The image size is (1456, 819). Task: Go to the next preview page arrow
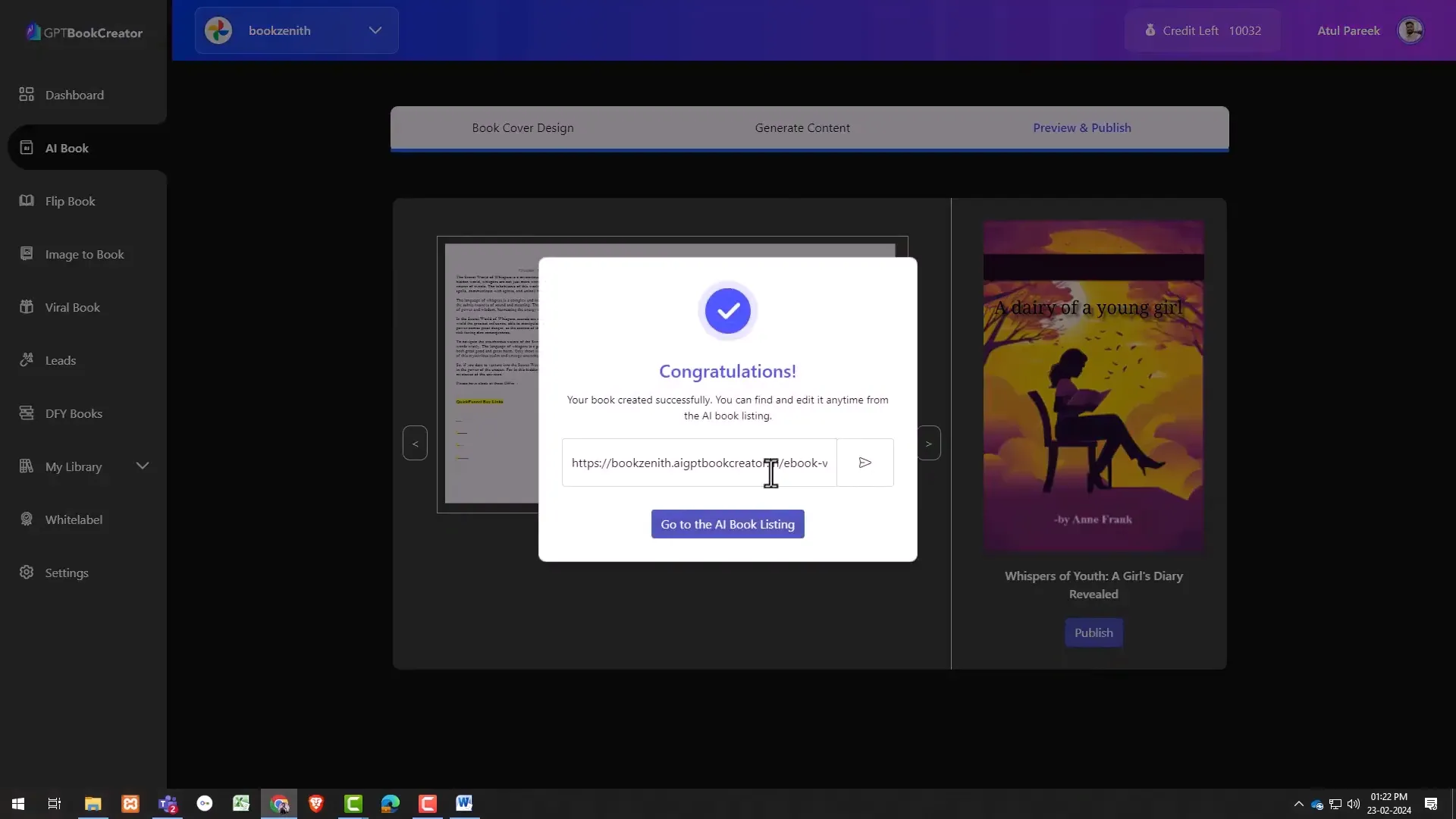click(x=929, y=444)
